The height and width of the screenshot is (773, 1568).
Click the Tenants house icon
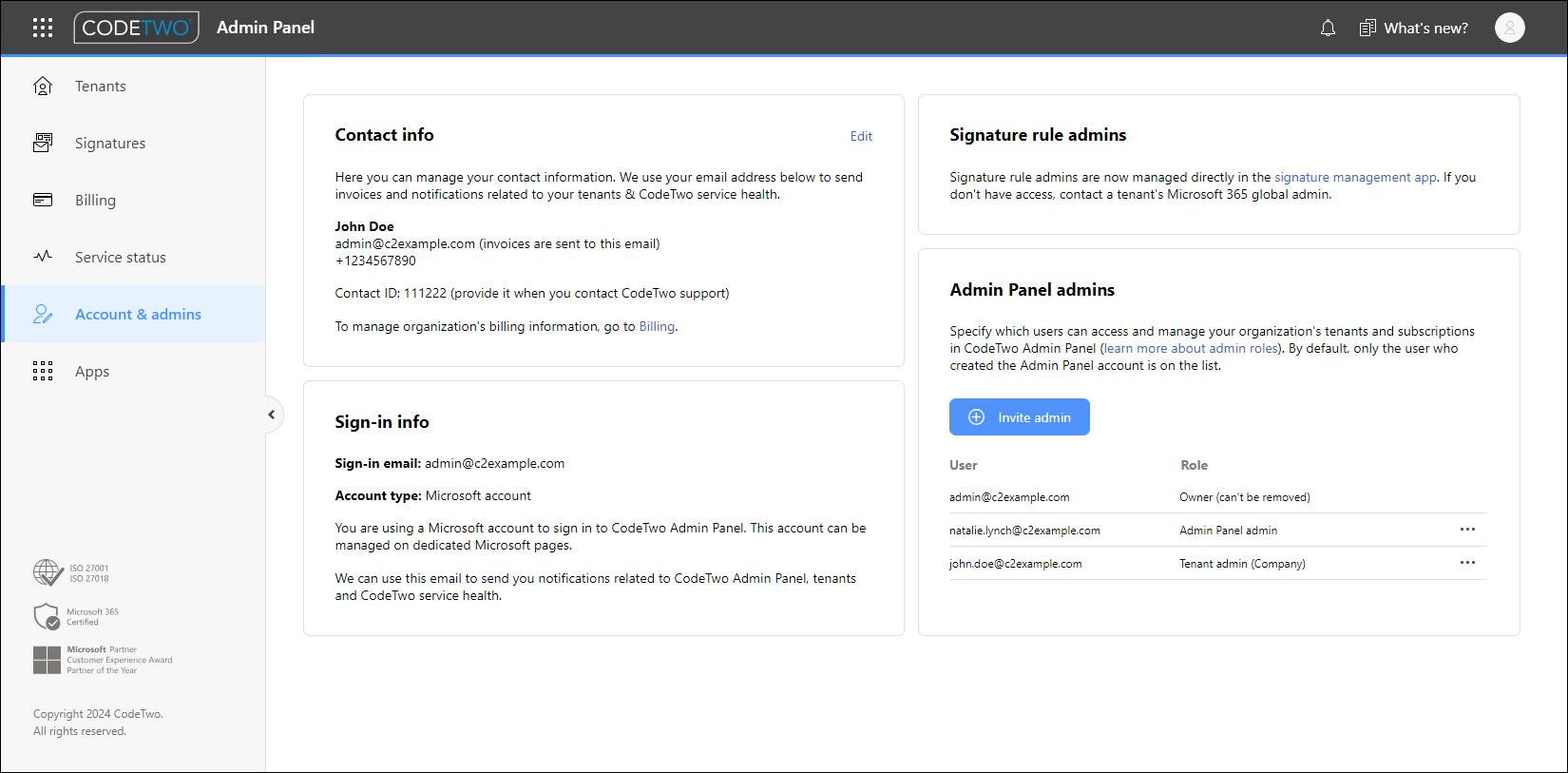[x=43, y=86]
